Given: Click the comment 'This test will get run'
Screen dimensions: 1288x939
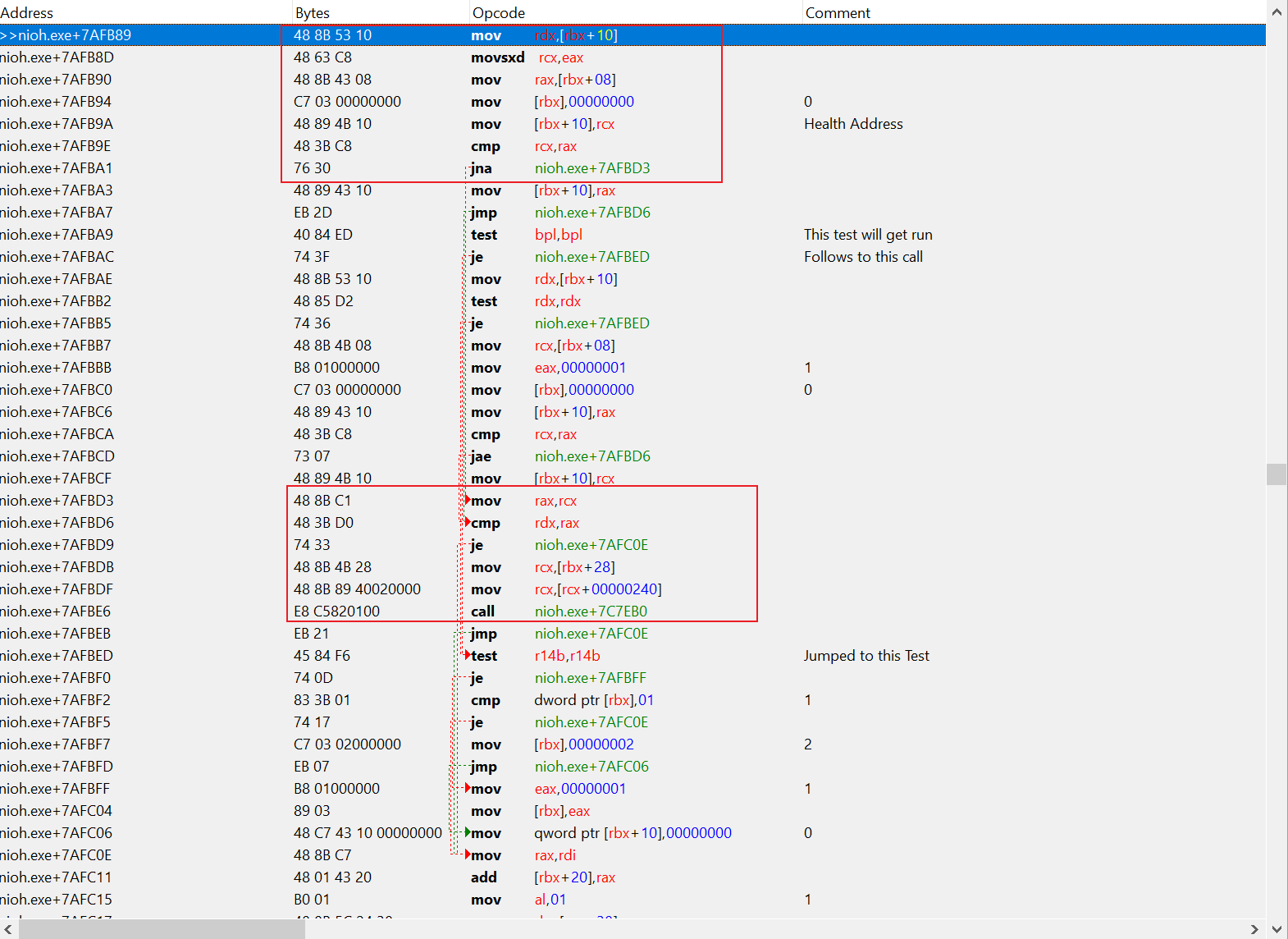Looking at the screenshot, I should coord(868,235).
